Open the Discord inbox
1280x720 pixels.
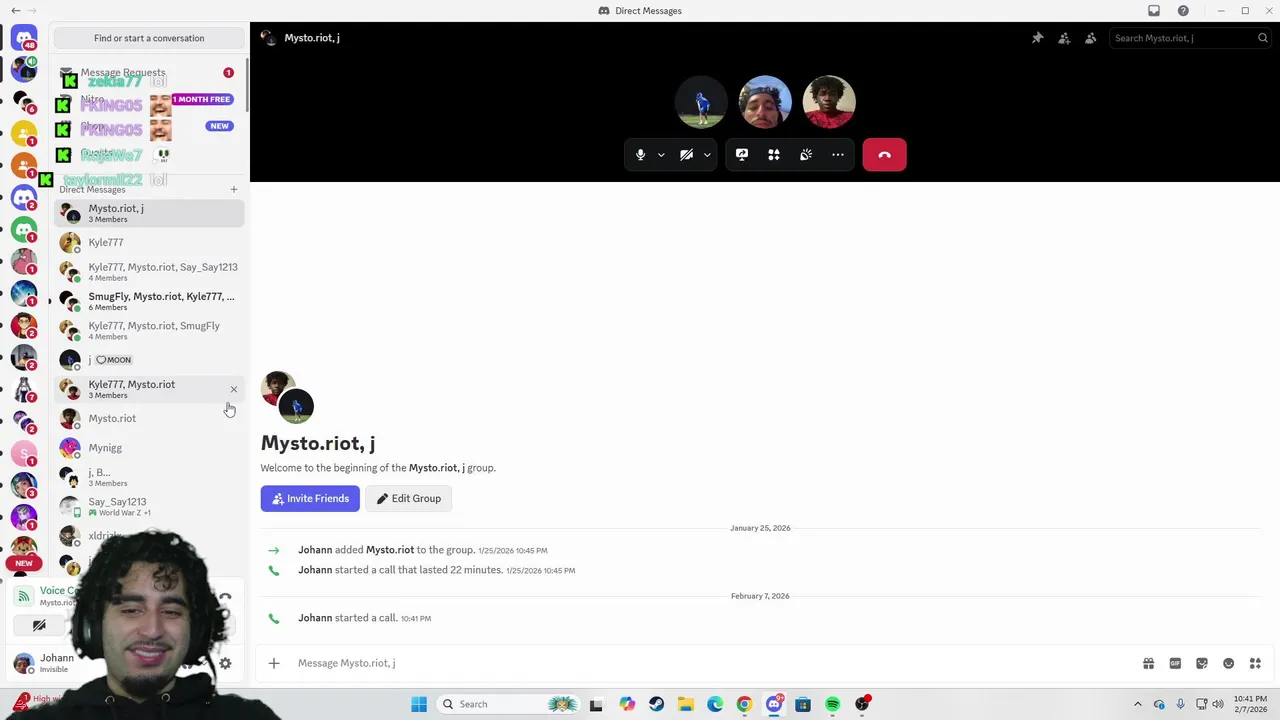1154,11
